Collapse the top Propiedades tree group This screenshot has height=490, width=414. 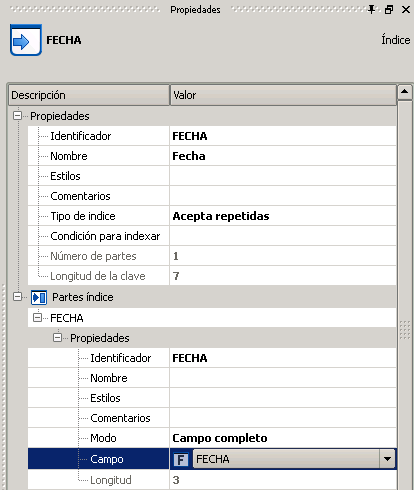click(17, 116)
